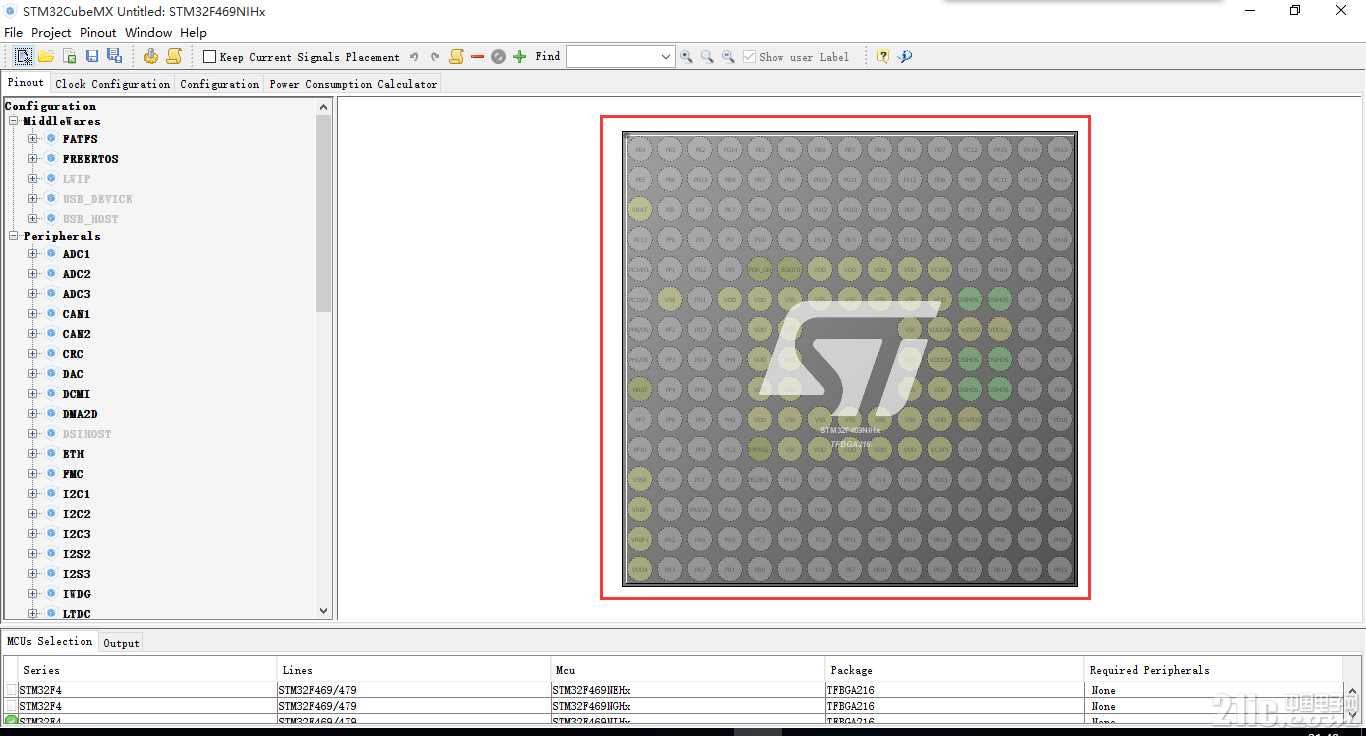This screenshot has width=1366, height=736.
Task: Open the Window menu
Action: pos(148,33)
